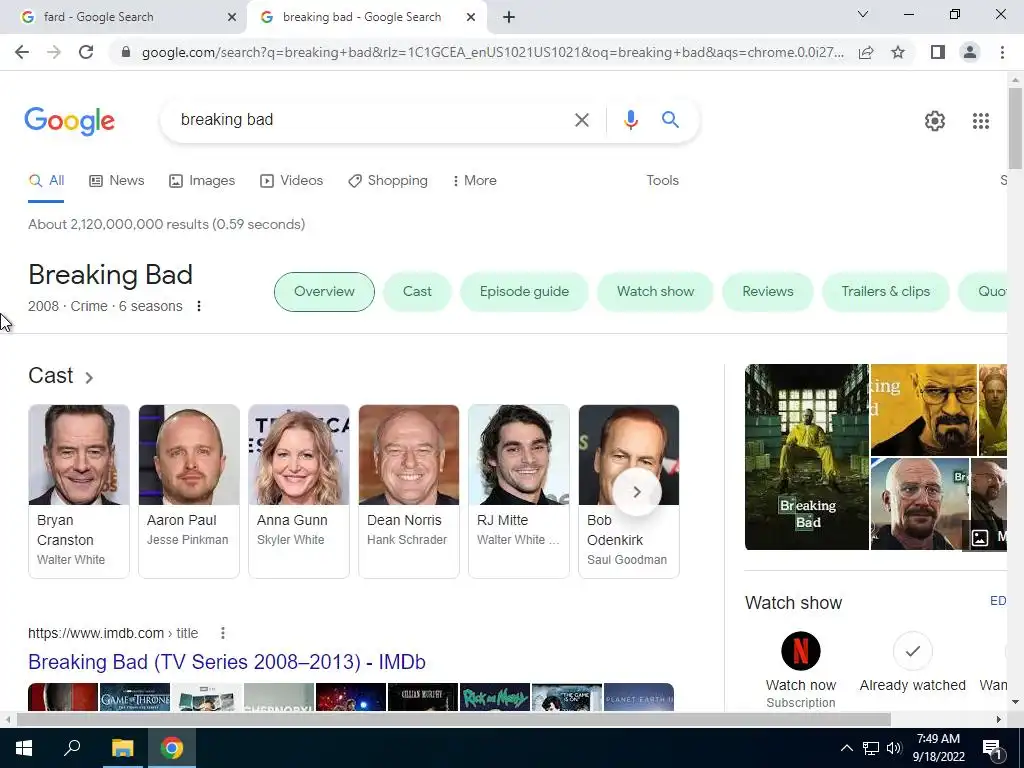Open Trailers & clips chip
1024x768 pixels.
[x=885, y=292]
